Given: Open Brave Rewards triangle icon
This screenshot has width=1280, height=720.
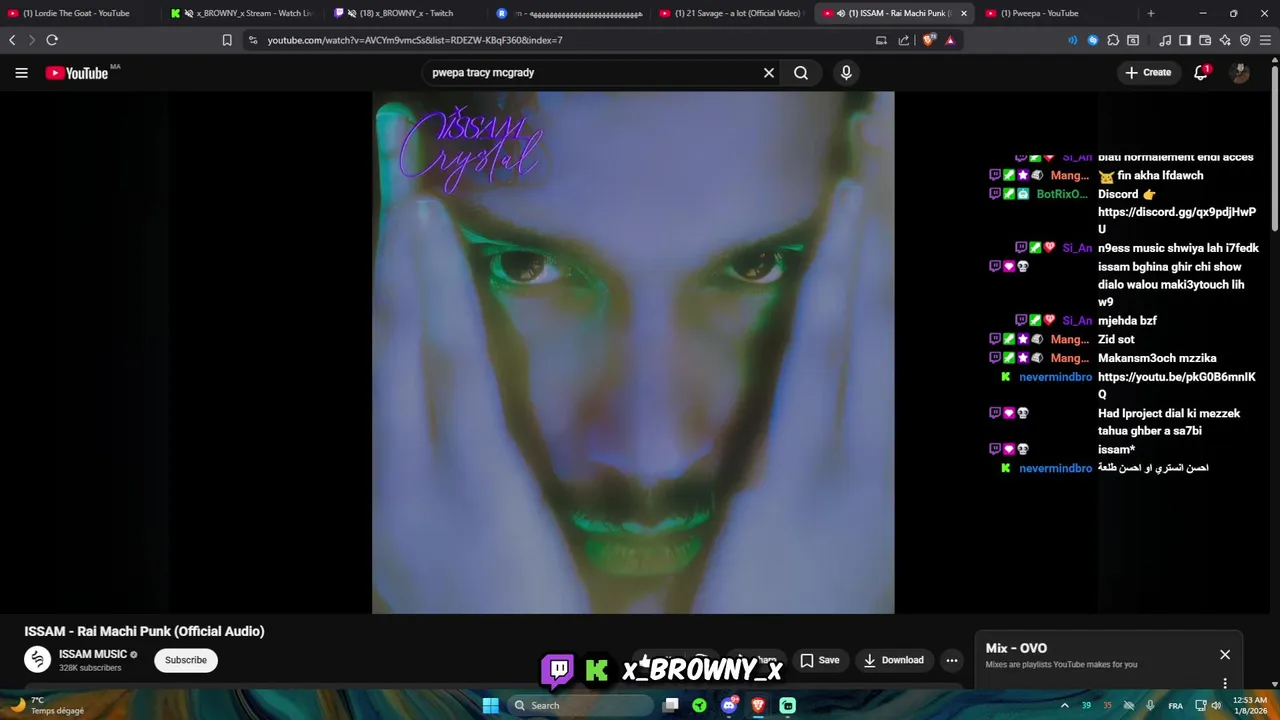Looking at the screenshot, I should click(950, 40).
